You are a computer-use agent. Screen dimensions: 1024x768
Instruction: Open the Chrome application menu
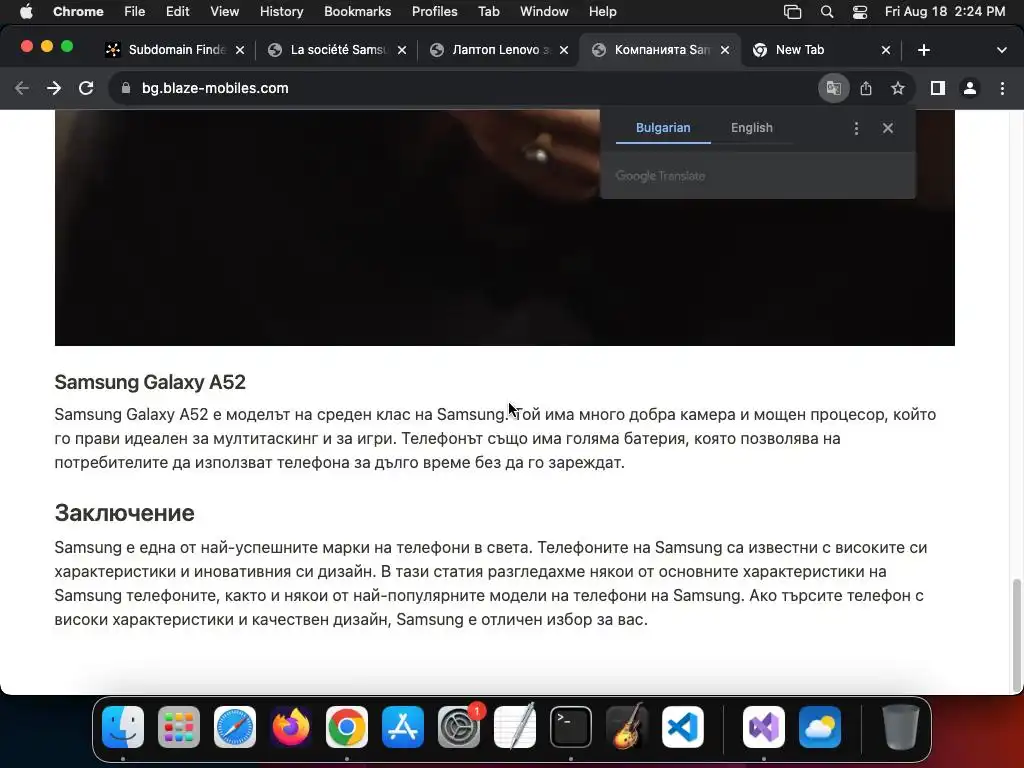click(x=78, y=12)
